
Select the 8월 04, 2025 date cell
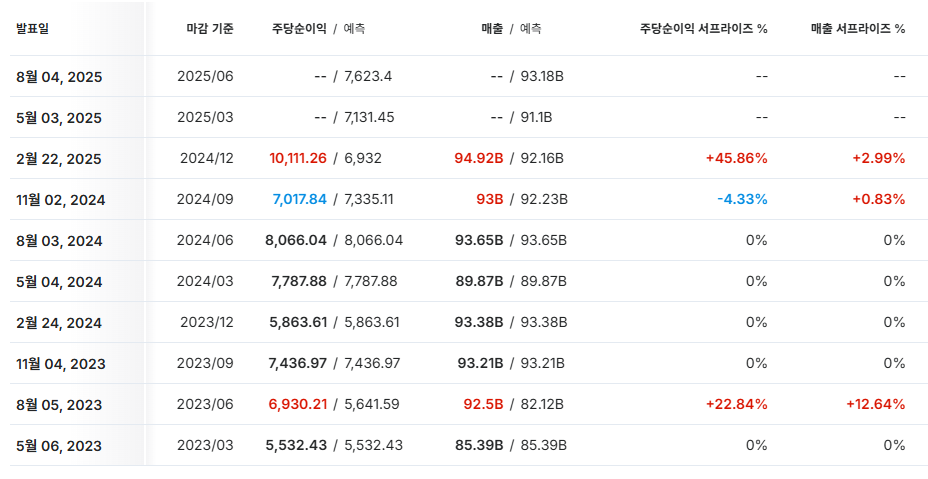pyautogui.click(x=59, y=77)
